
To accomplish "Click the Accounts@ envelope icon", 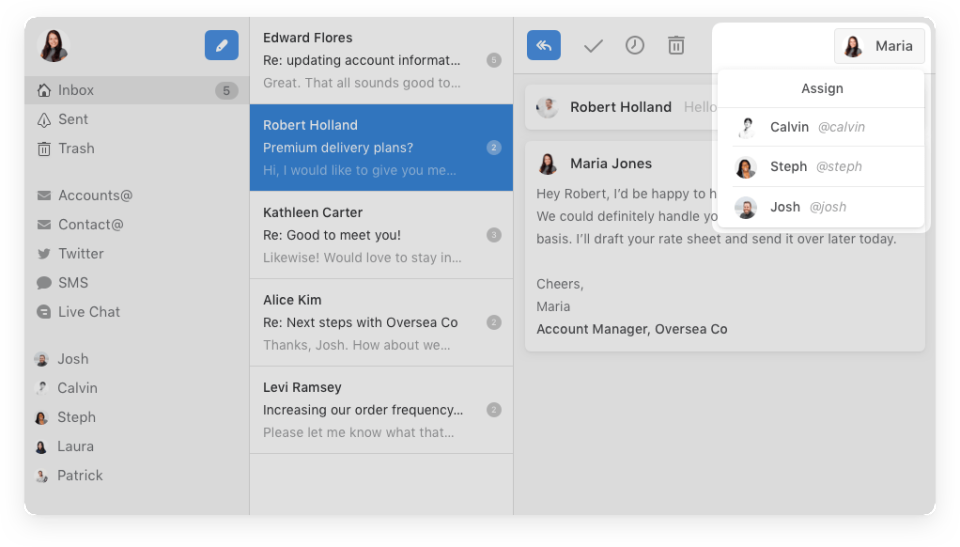I will [43, 195].
